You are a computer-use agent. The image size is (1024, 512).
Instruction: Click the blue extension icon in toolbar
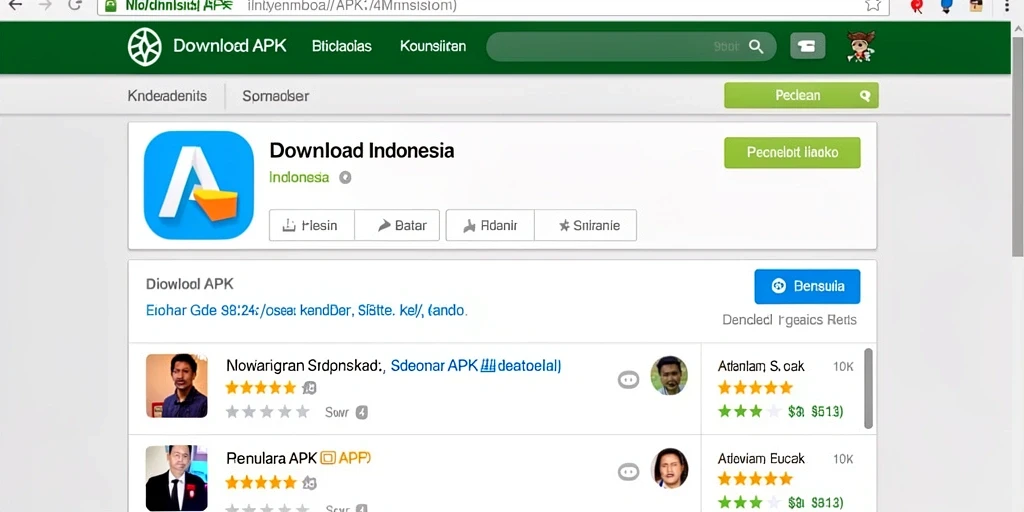(x=946, y=7)
